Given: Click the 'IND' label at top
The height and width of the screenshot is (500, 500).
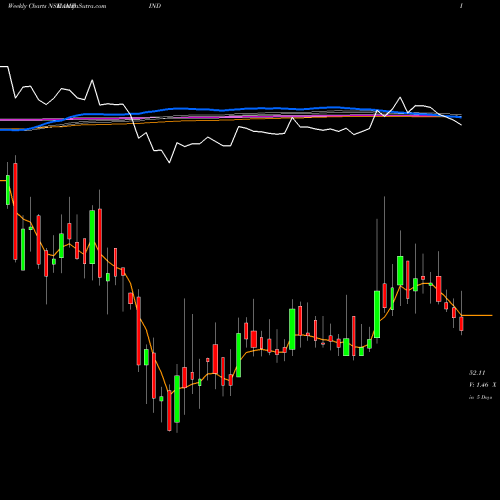Looking at the screenshot, I should tap(155, 6).
